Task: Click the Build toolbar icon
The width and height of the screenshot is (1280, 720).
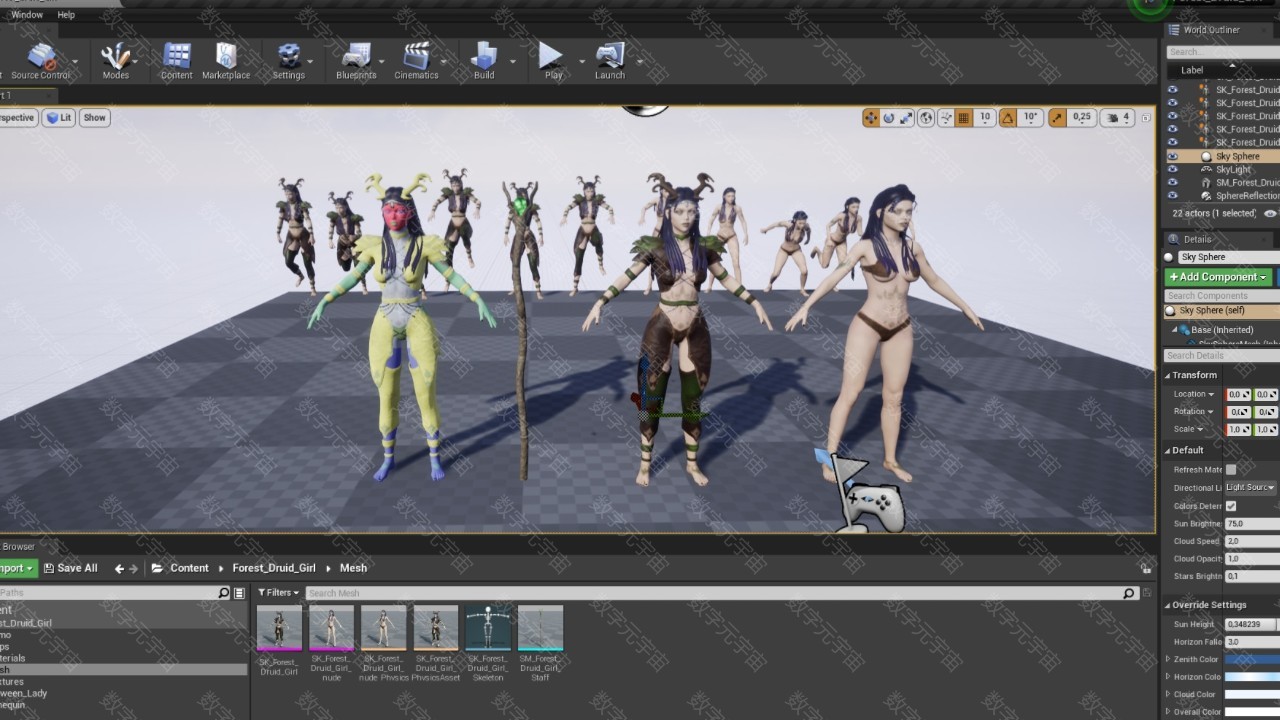Action: click(x=484, y=60)
